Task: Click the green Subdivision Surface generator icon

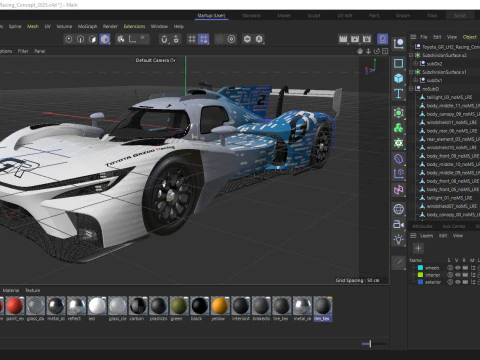Action: [x=398, y=113]
